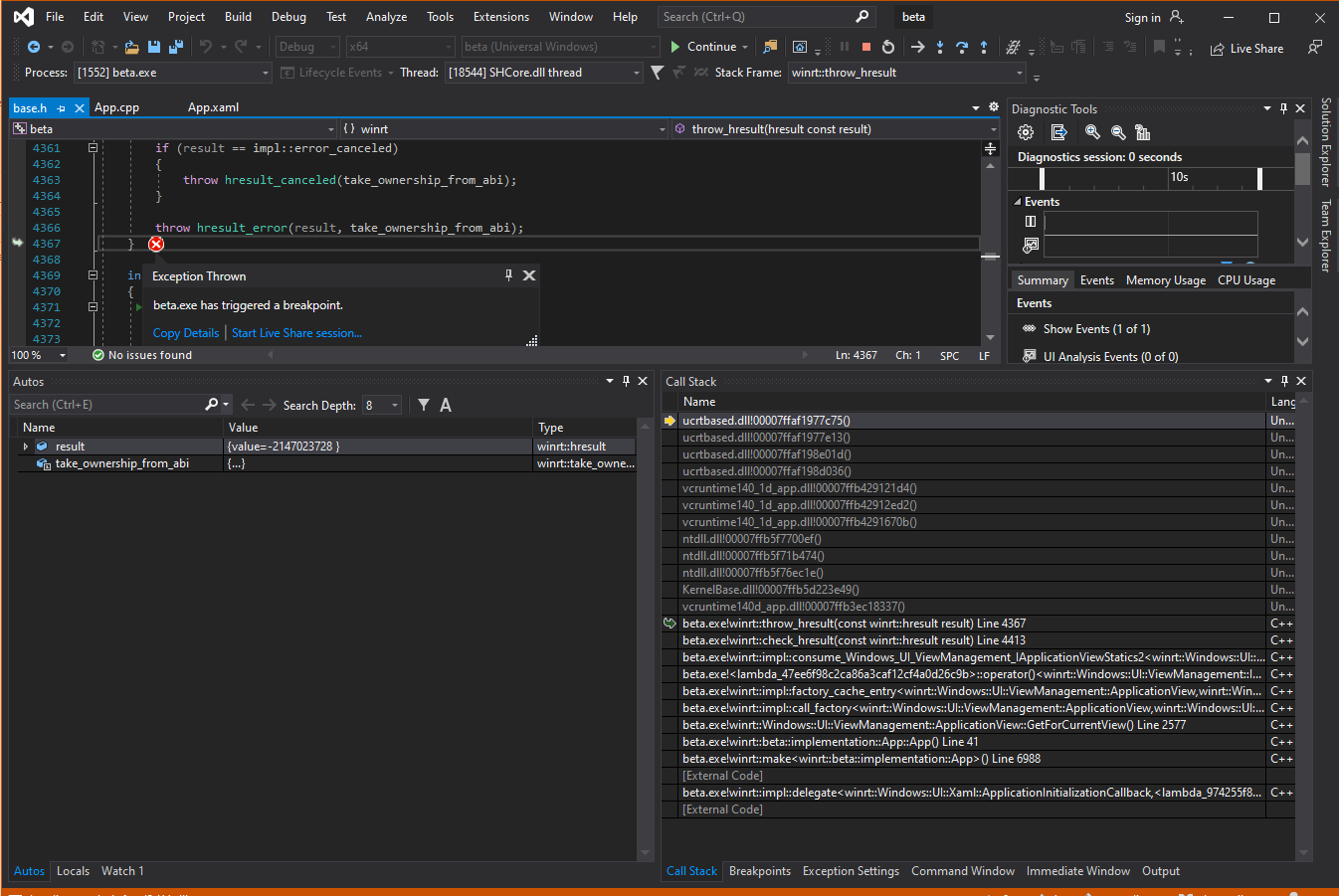Click the Step Into debug icon
Image resolution: width=1339 pixels, height=896 pixels.
(x=939, y=47)
